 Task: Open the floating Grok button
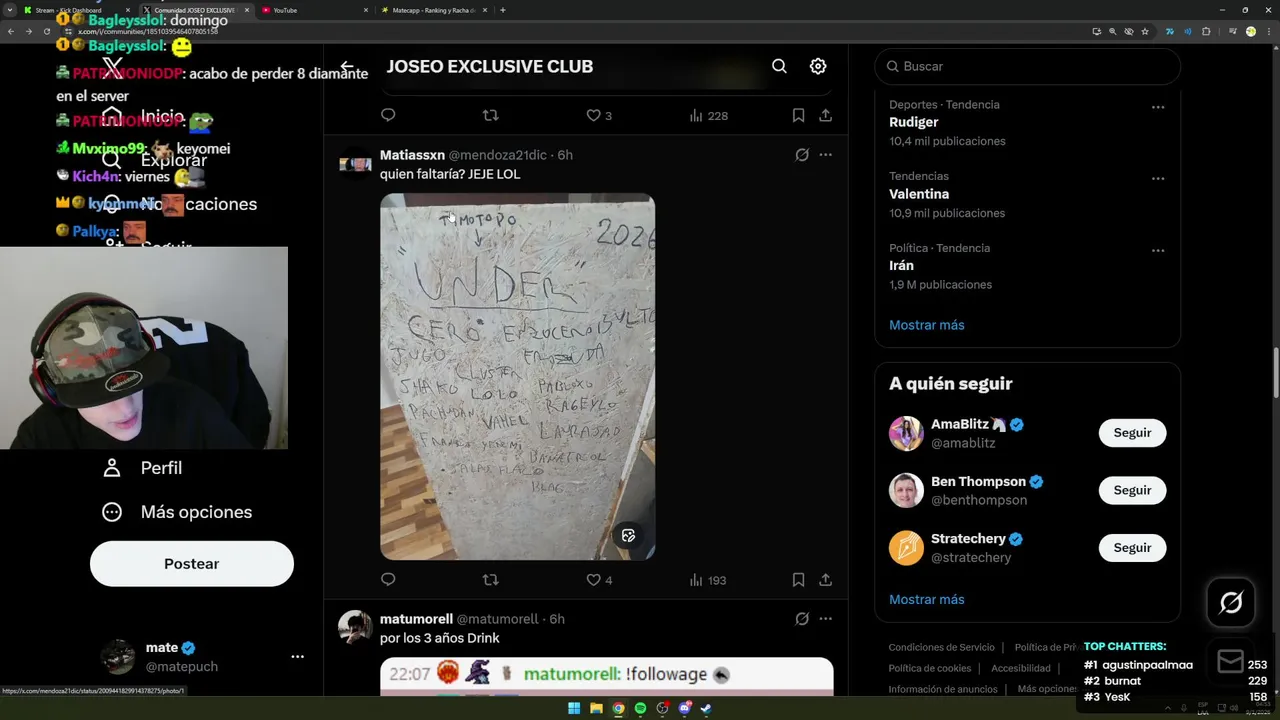coord(1231,603)
